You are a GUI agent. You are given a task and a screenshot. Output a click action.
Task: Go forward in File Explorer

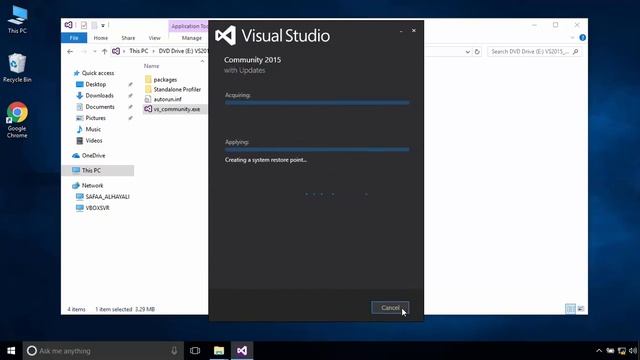pos(83,51)
